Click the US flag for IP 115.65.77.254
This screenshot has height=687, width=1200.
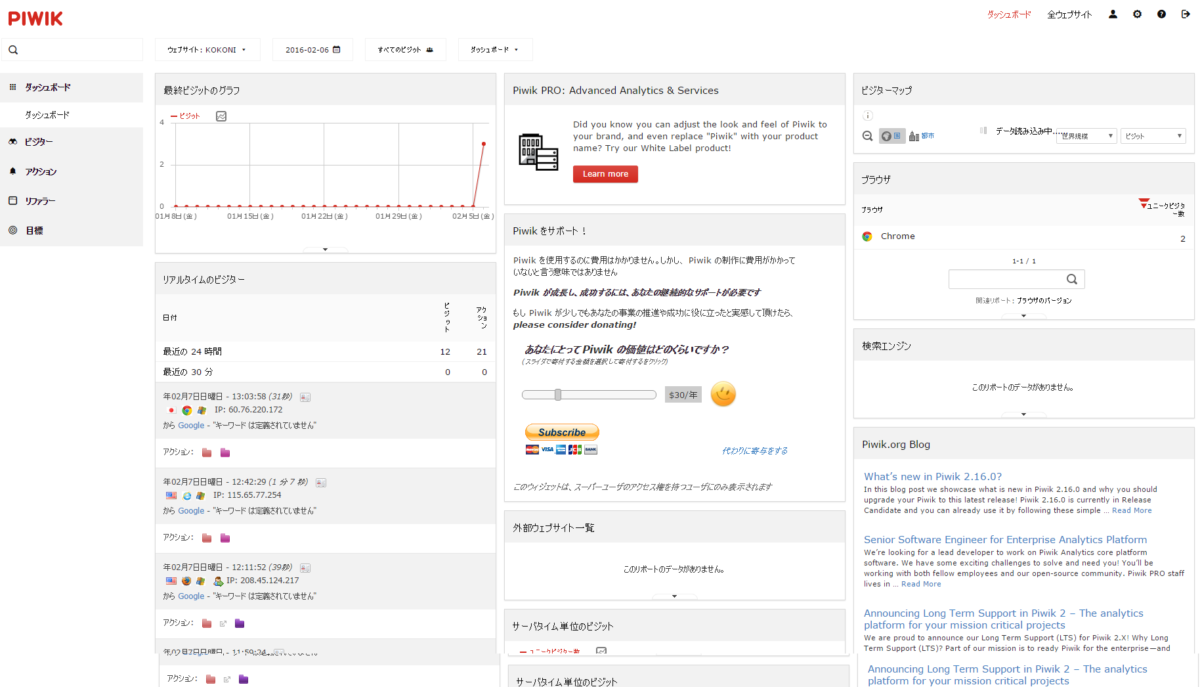click(172, 495)
